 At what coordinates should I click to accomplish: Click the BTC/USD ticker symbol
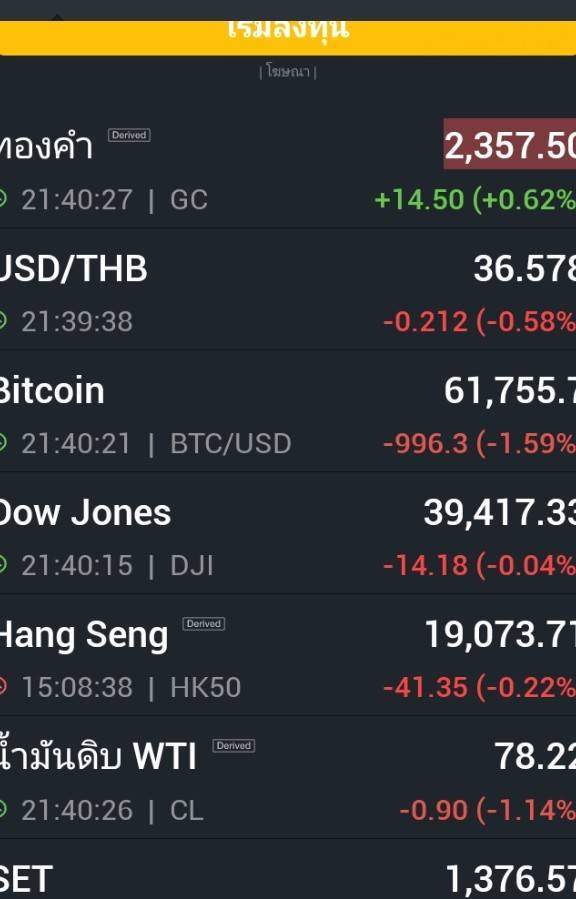pos(230,444)
